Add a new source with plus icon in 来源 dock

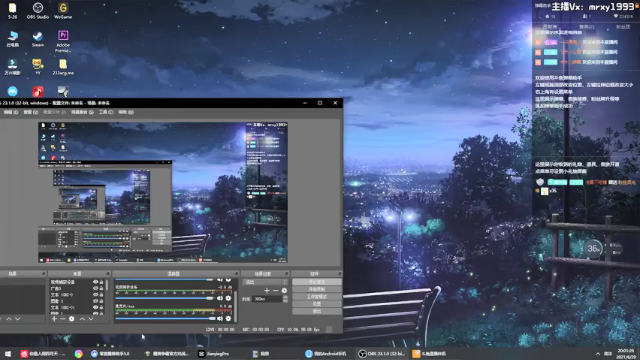54,319
